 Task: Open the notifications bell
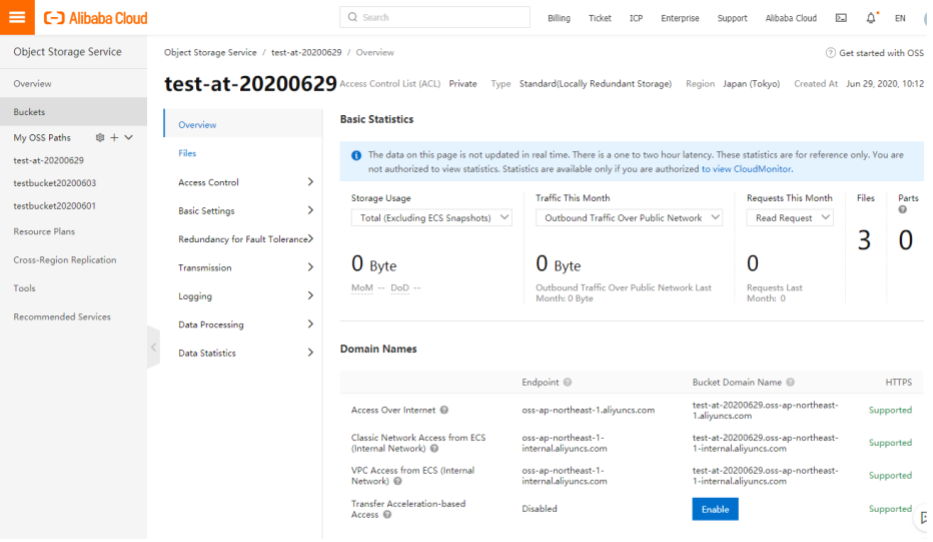871,18
